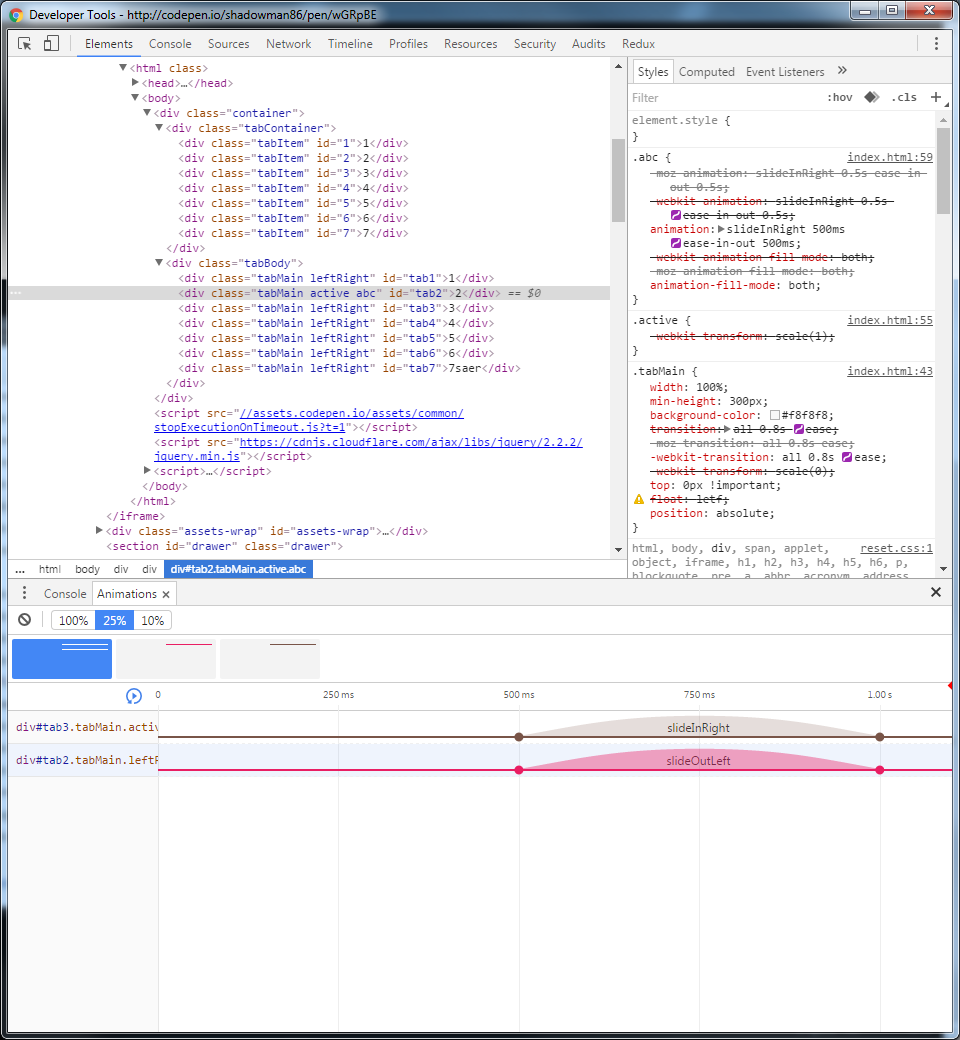This screenshot has width=960, height=1040.
Task: Collapse the html class node
Action: coord(123,68)
